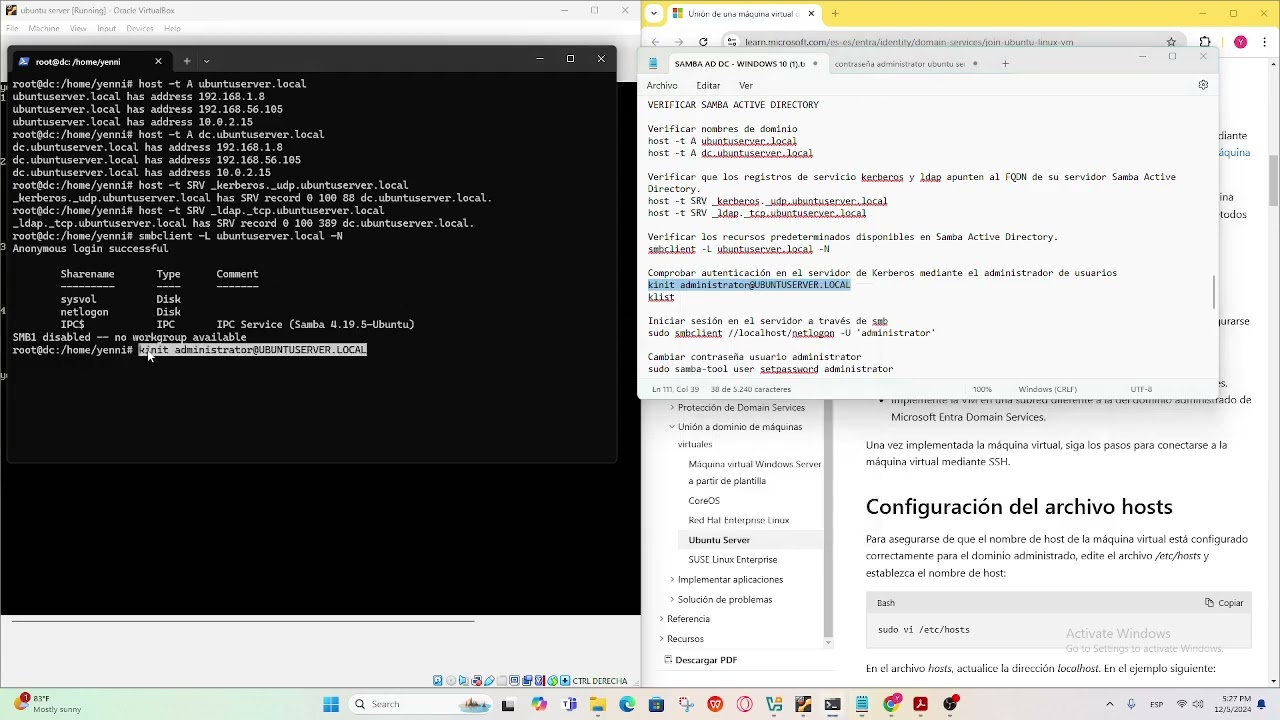Image resolution: width=1280 pixels, height=720 pixels.
Task: Open the terminal profile dropdown arrow
Action: (207, 61)
